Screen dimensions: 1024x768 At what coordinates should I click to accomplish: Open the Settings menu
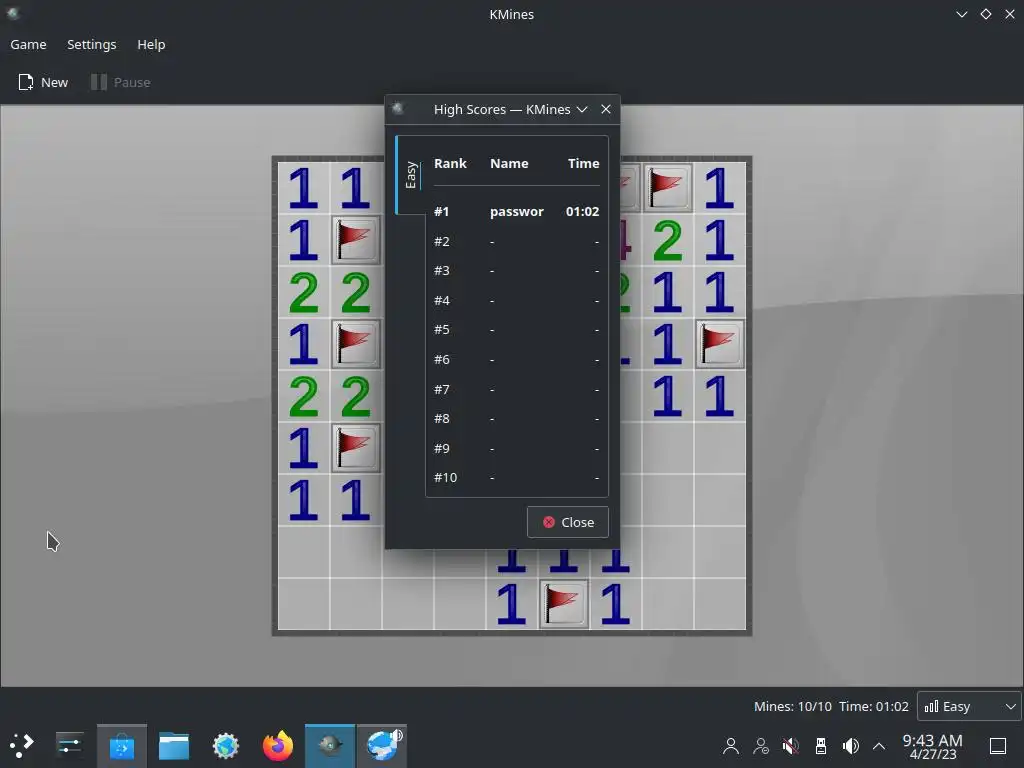(x=91, y=44)
